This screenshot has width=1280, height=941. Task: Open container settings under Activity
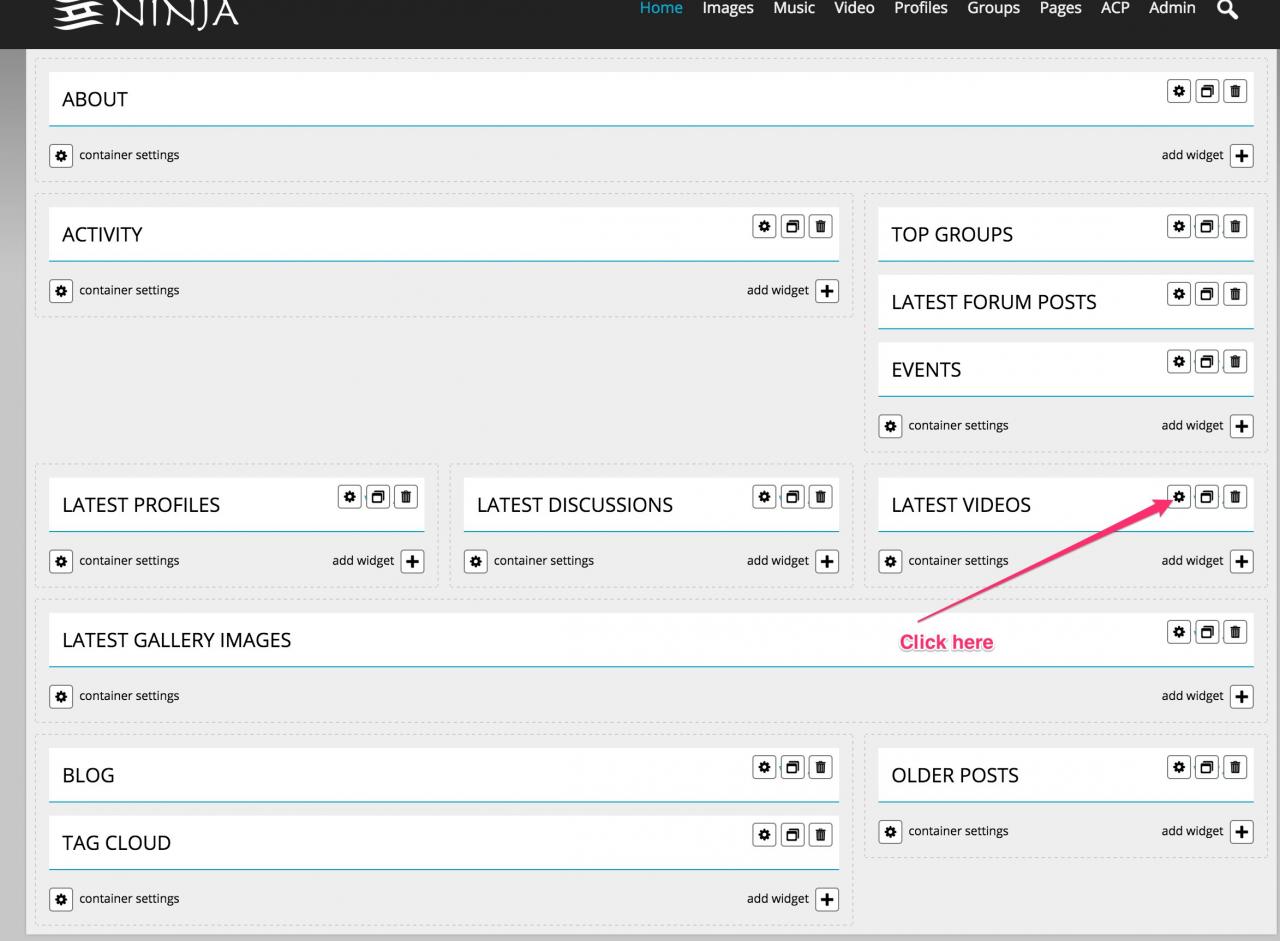pyautogui.click(x=61, y=291)
